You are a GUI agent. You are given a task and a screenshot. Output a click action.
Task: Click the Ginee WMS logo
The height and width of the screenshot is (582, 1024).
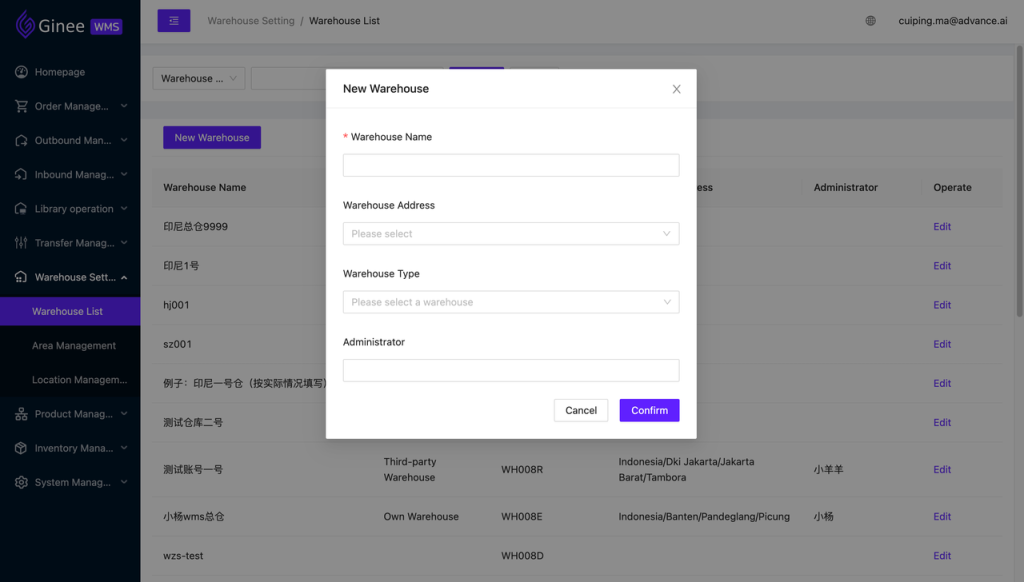[x=69, y=26]
